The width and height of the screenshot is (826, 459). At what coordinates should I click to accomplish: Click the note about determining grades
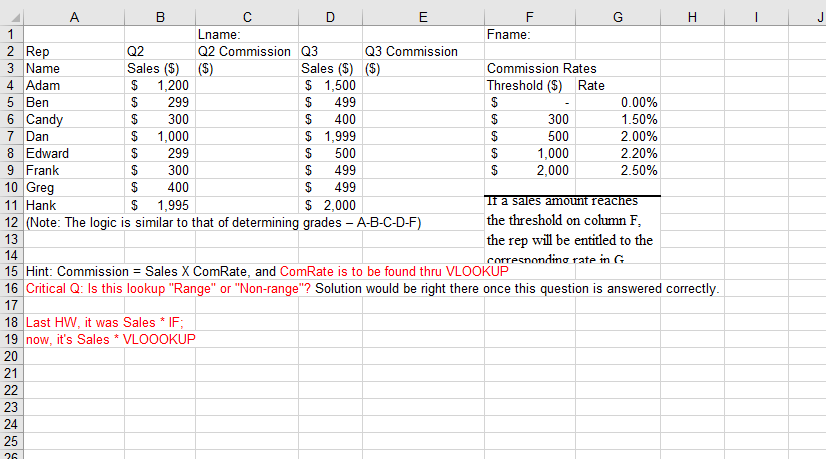point(223,222)
